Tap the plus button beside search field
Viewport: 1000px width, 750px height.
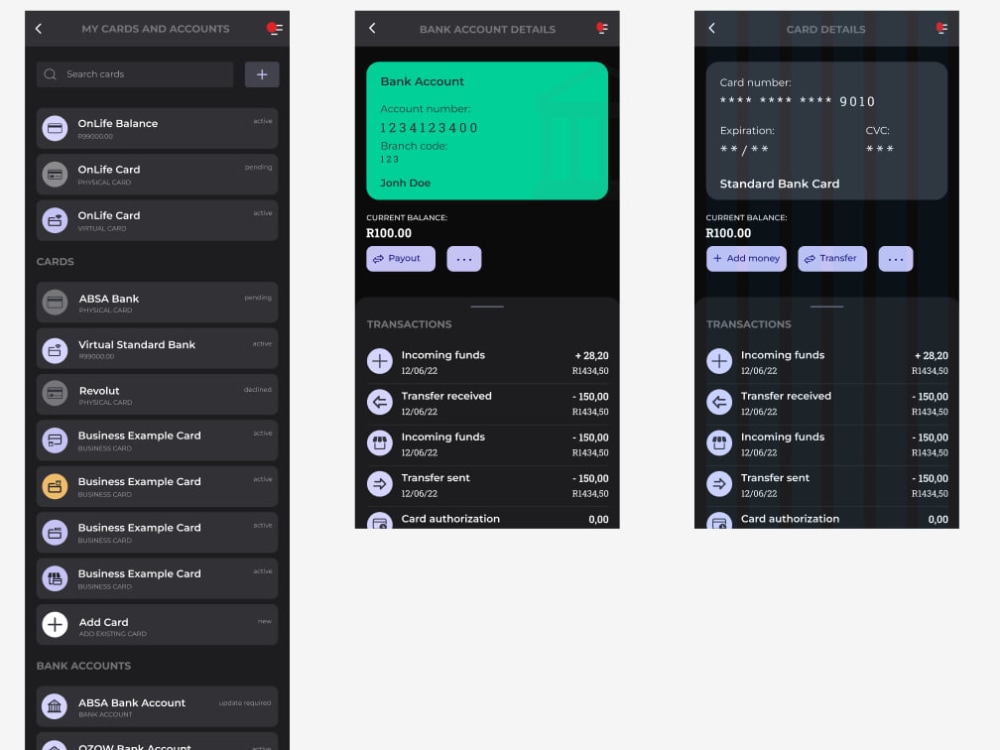(262, 75)
